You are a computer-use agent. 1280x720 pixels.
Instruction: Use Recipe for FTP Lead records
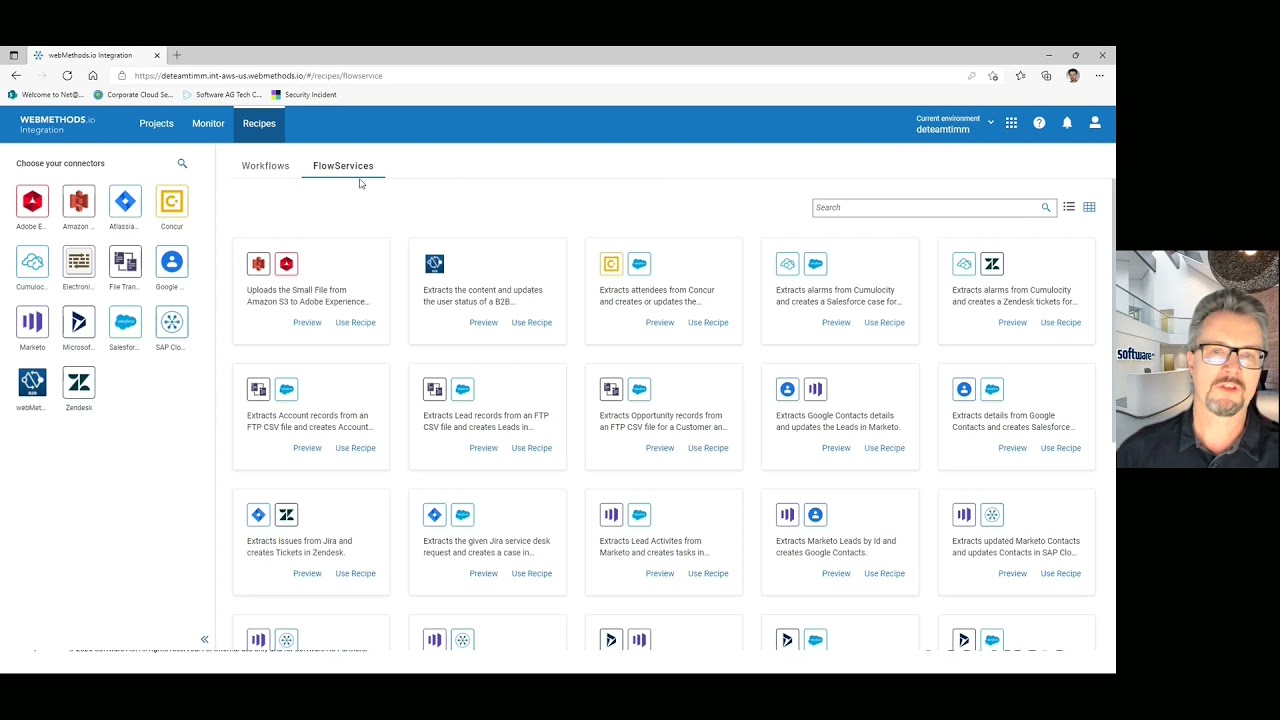532,448
